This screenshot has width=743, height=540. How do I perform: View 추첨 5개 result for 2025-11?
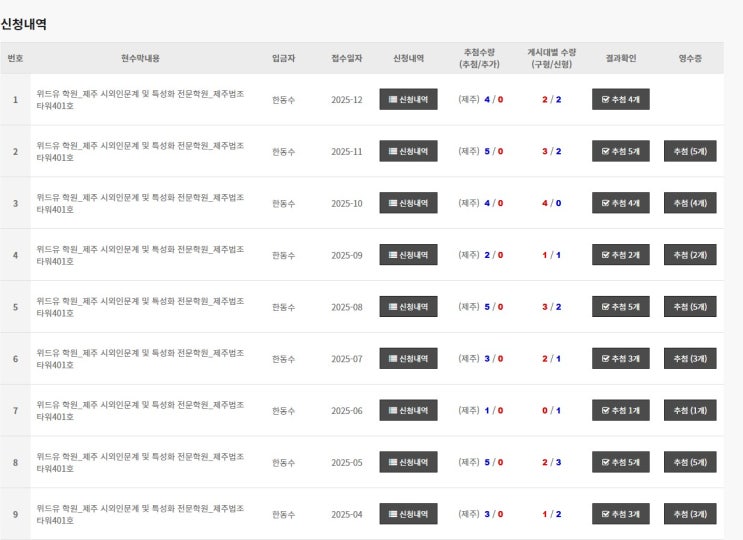620,151
